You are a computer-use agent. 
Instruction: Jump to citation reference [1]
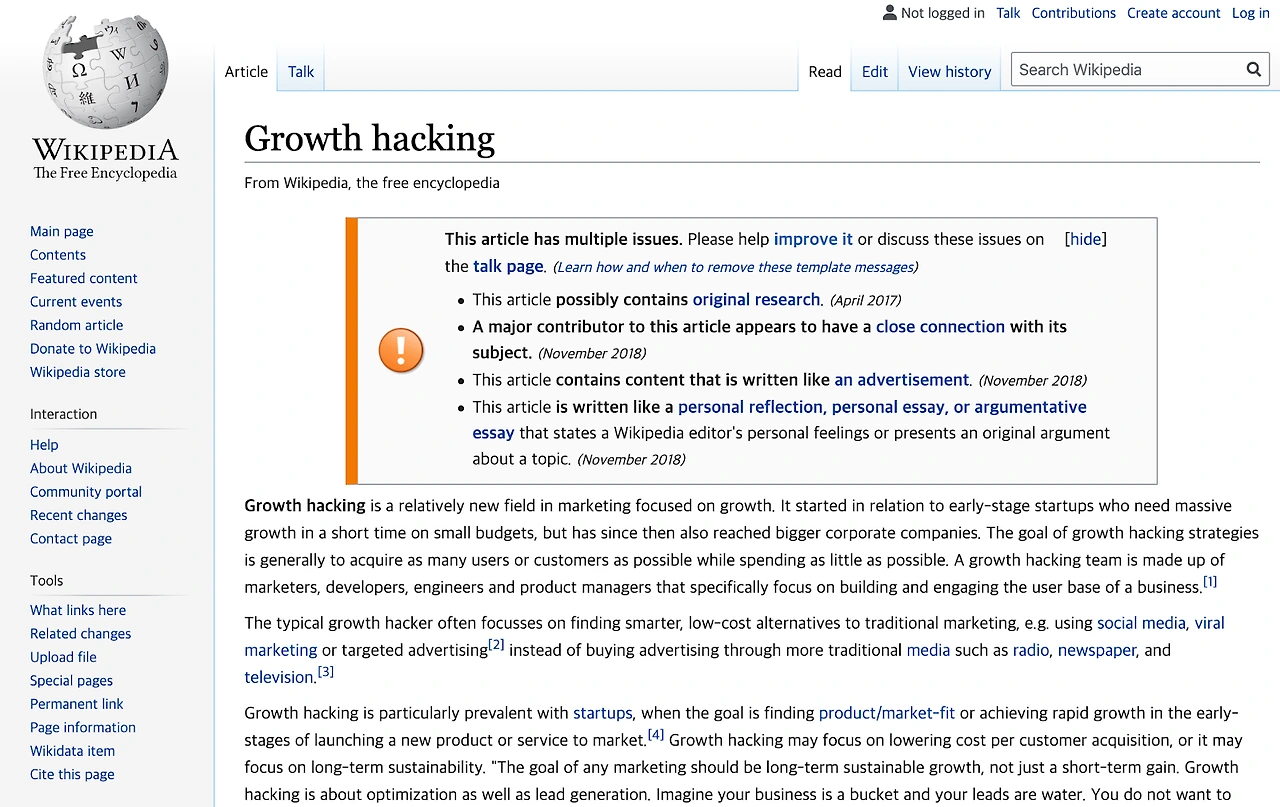click(1210, 582)
